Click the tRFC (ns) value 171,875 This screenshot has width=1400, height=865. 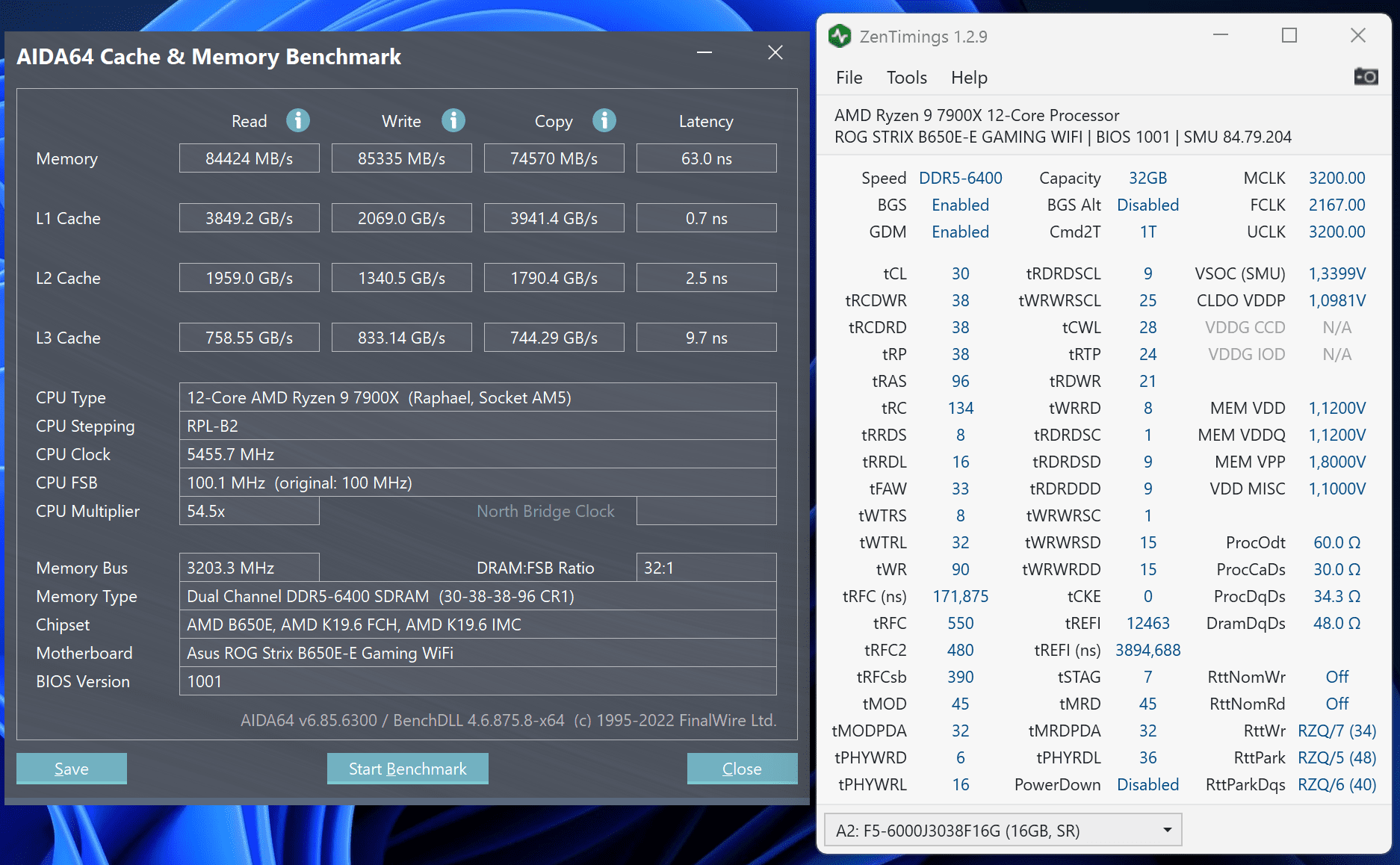point(961,596)
